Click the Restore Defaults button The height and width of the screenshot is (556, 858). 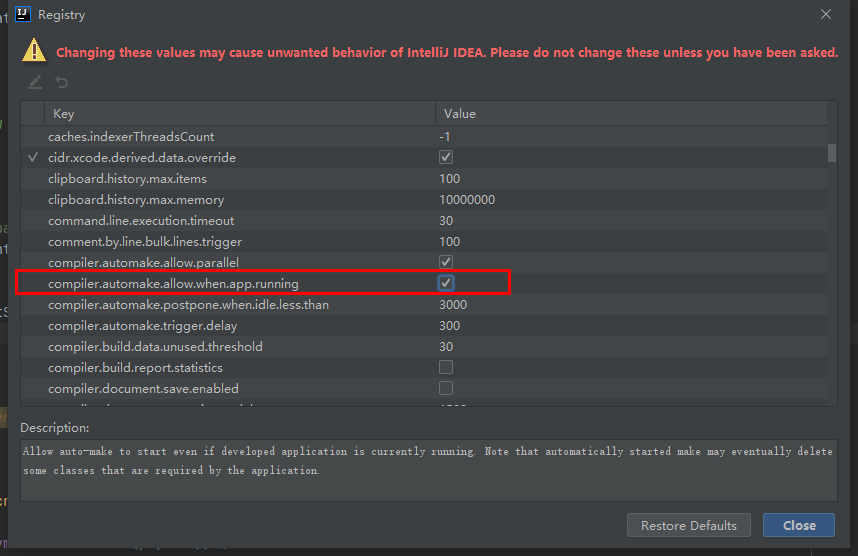(689, 525)
